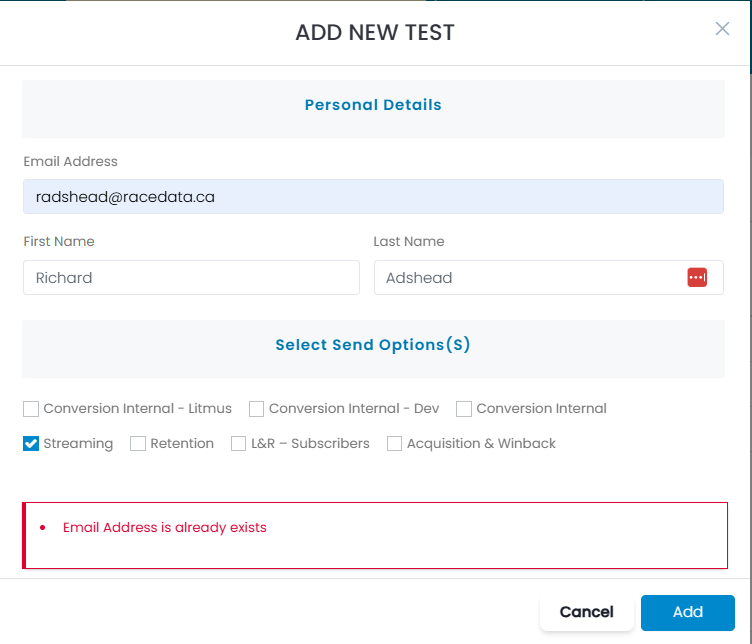Select L&R – Subscribers checkbox
Screen dimensions: 752x644
pyautogui.click(x=238, y=444)
